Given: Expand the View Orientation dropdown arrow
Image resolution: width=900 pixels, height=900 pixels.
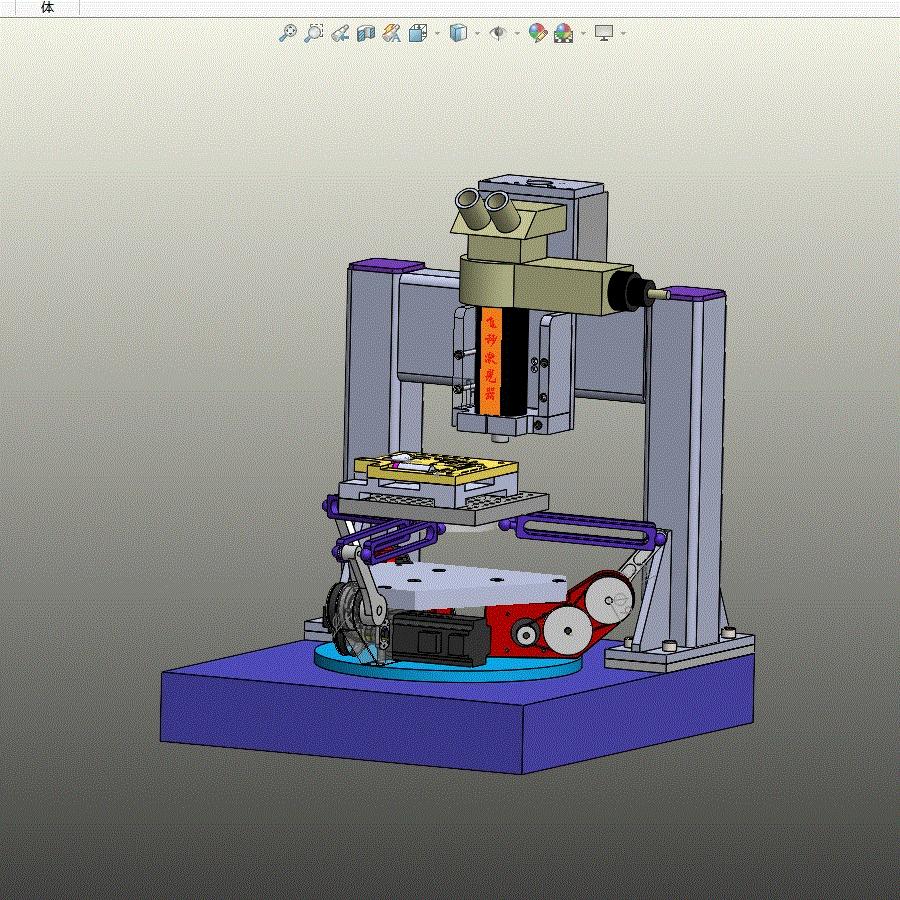Looking at the screenshot, I should [437, 33].
